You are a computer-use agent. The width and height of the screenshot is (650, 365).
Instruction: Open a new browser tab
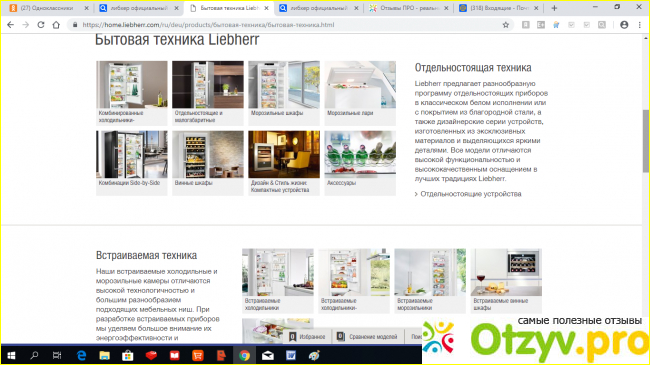tap(554, 8)
